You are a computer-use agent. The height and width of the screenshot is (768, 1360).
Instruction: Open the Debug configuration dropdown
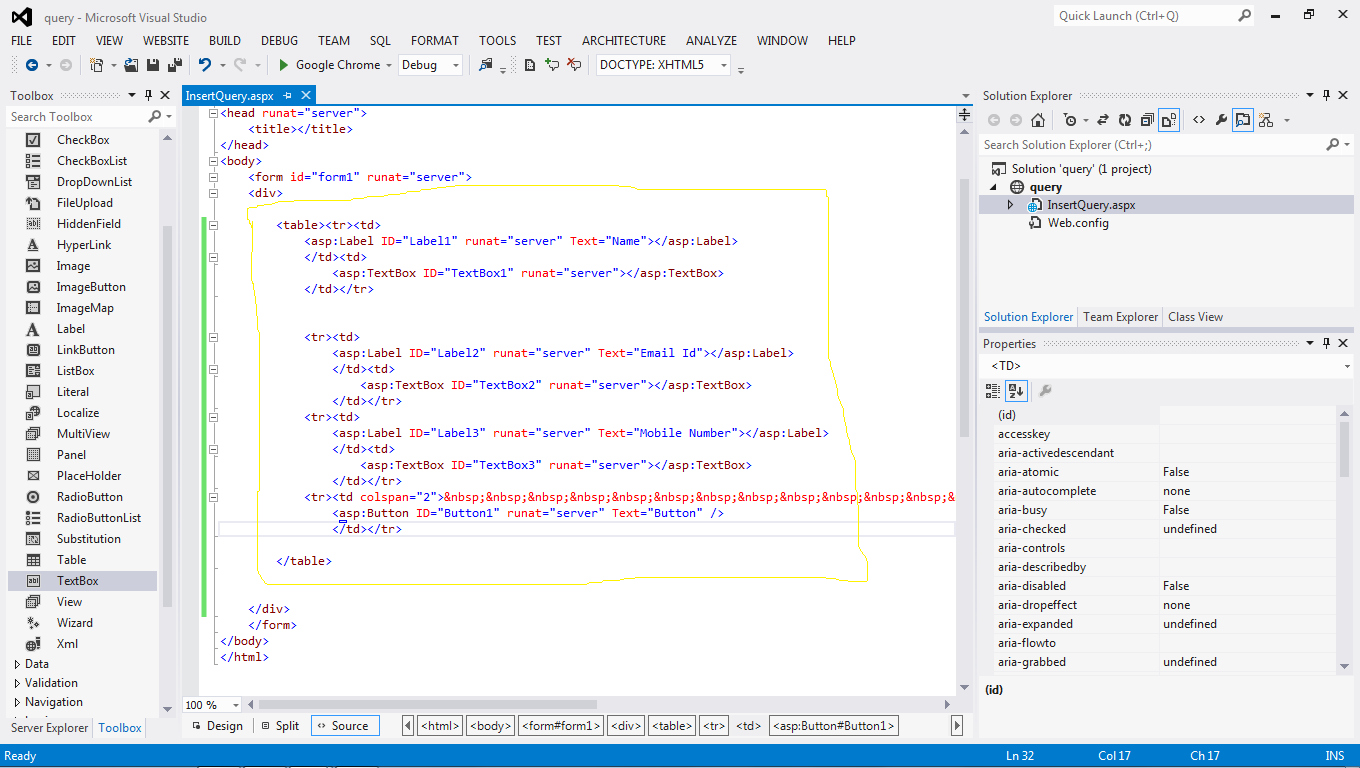pos(430,63)
